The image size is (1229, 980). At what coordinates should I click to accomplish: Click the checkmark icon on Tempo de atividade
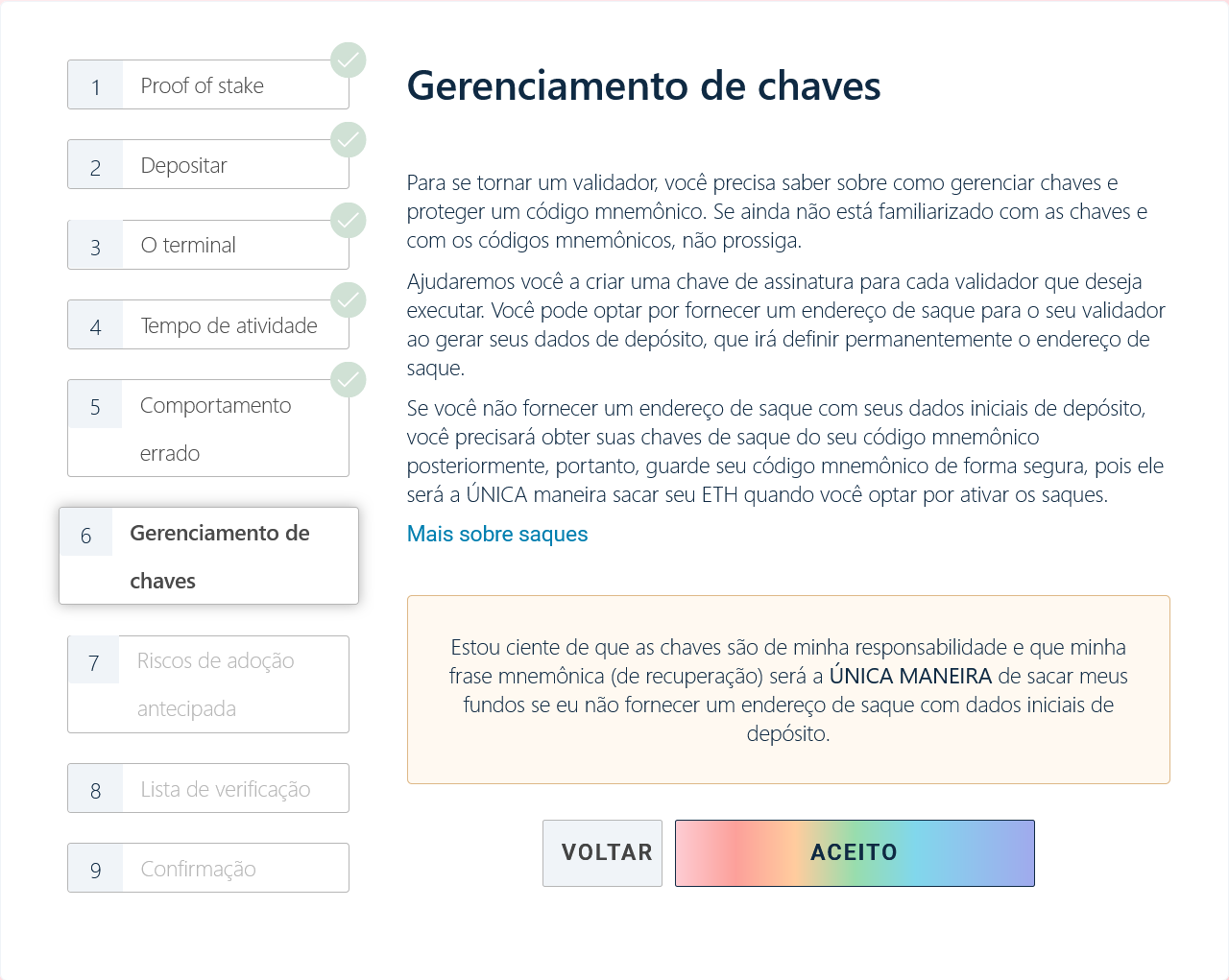(348, 299)
